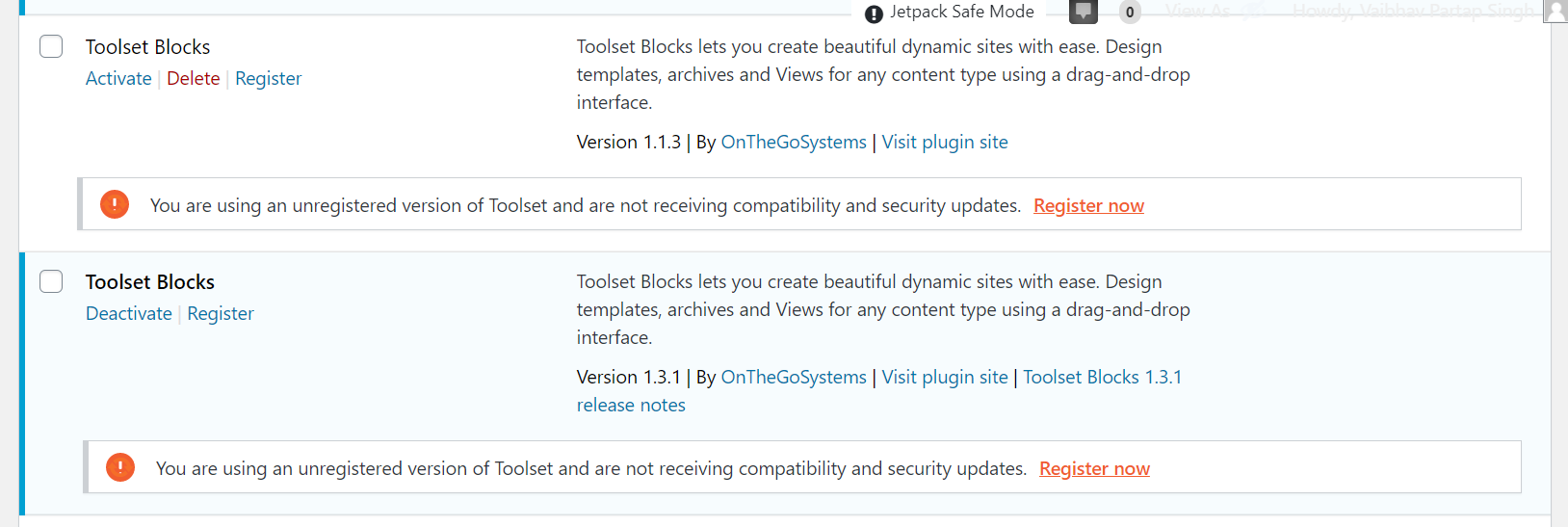
Task: Click Register now in the first unregistered notice
Action: click(x=1088, y=206)
